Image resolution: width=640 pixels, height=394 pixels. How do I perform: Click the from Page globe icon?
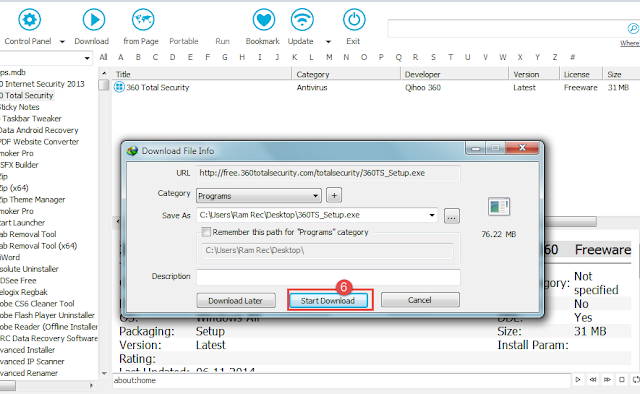coord(143,19)
